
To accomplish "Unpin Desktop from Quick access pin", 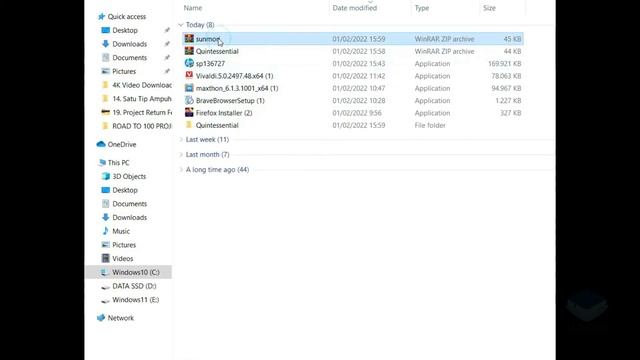I will point(167,30).
